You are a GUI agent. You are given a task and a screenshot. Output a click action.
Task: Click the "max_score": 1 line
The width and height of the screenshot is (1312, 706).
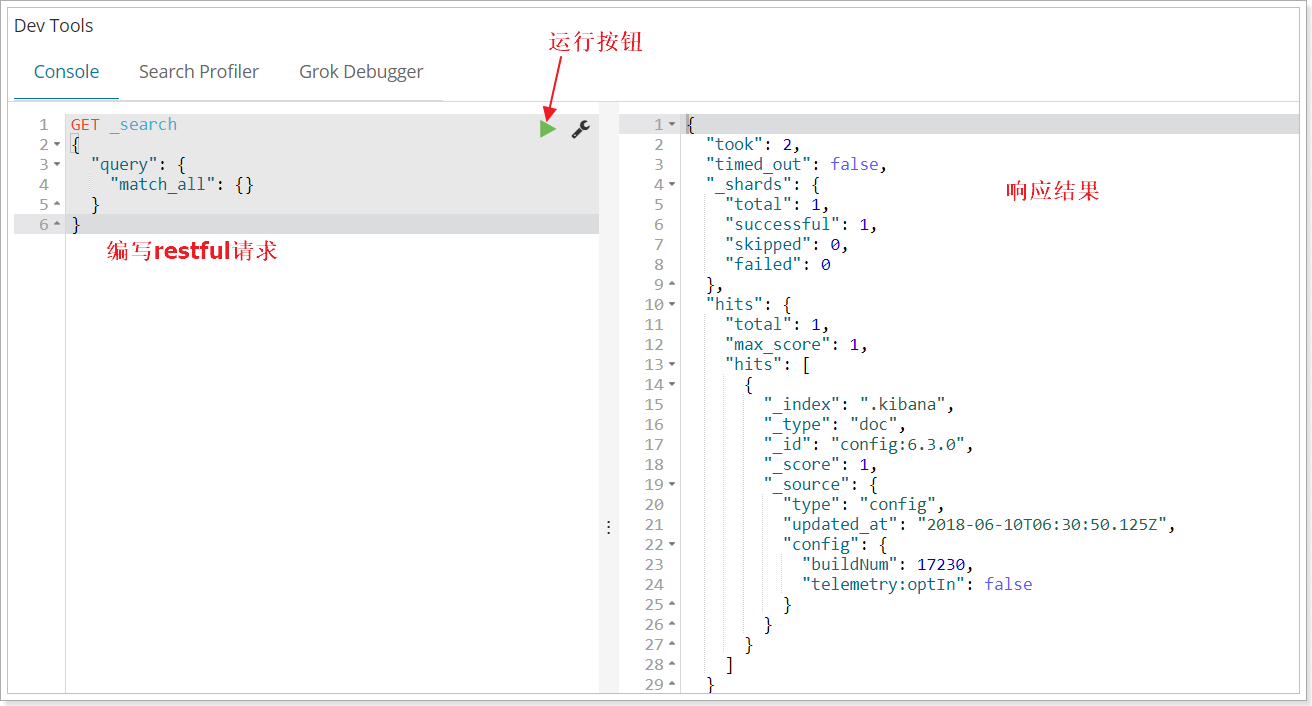[x=796, y=344]
